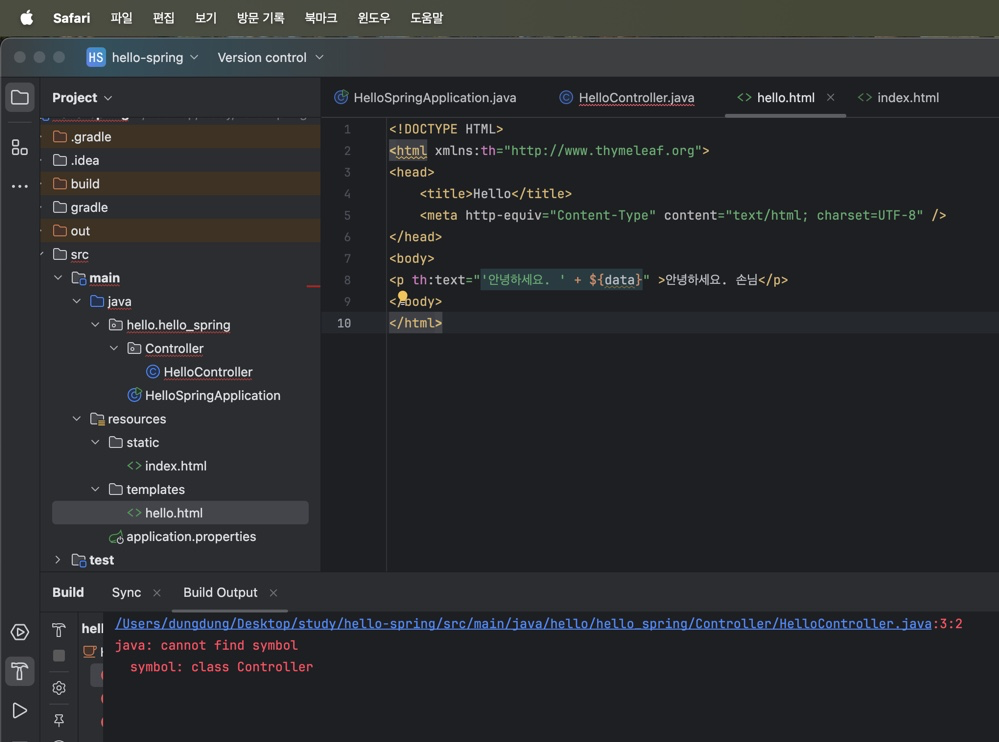
Task: Open the 파일 menu
Action: click(x=121, y=18)
